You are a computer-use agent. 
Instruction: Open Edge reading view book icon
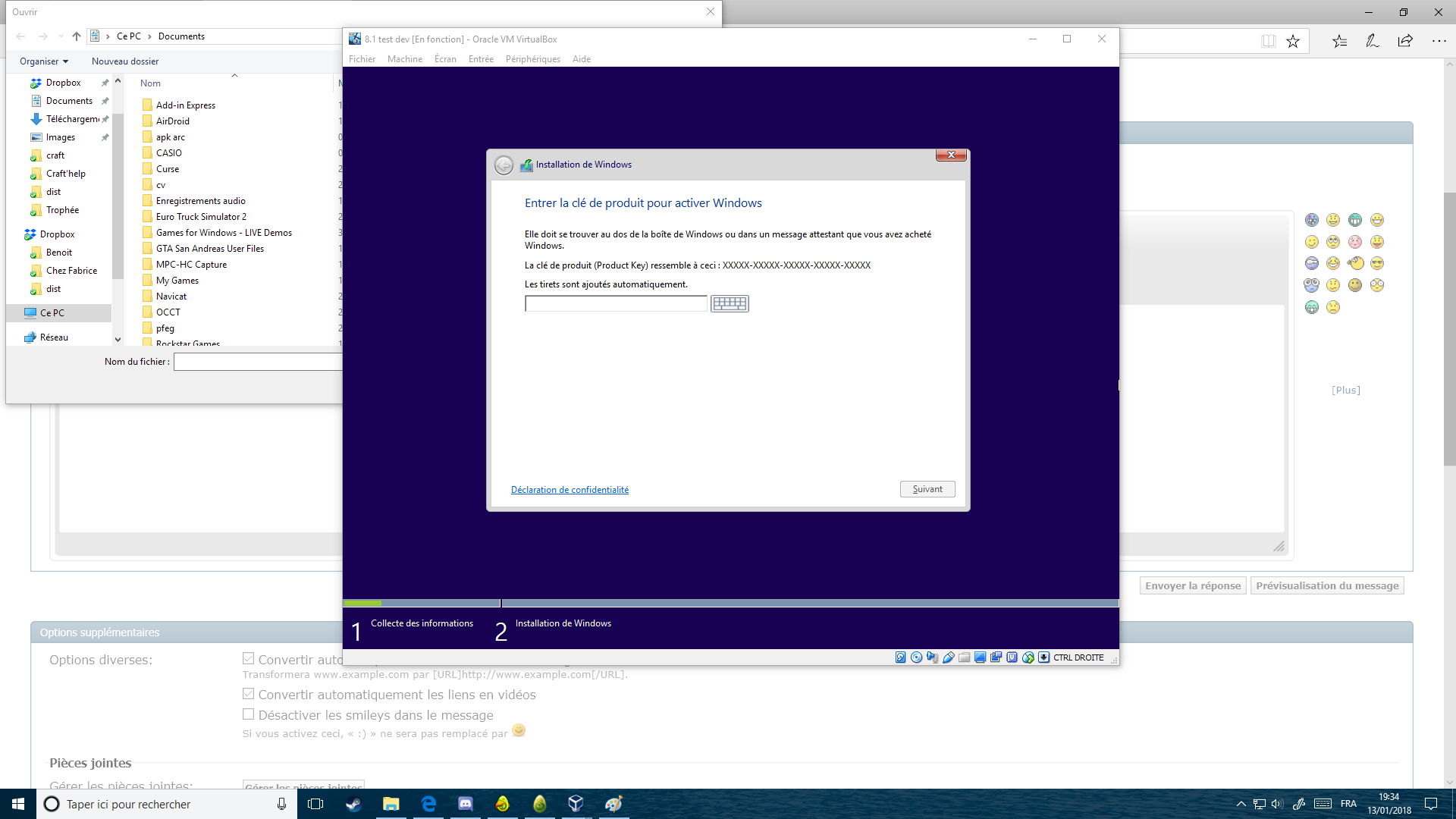(x=1268, y=41)
